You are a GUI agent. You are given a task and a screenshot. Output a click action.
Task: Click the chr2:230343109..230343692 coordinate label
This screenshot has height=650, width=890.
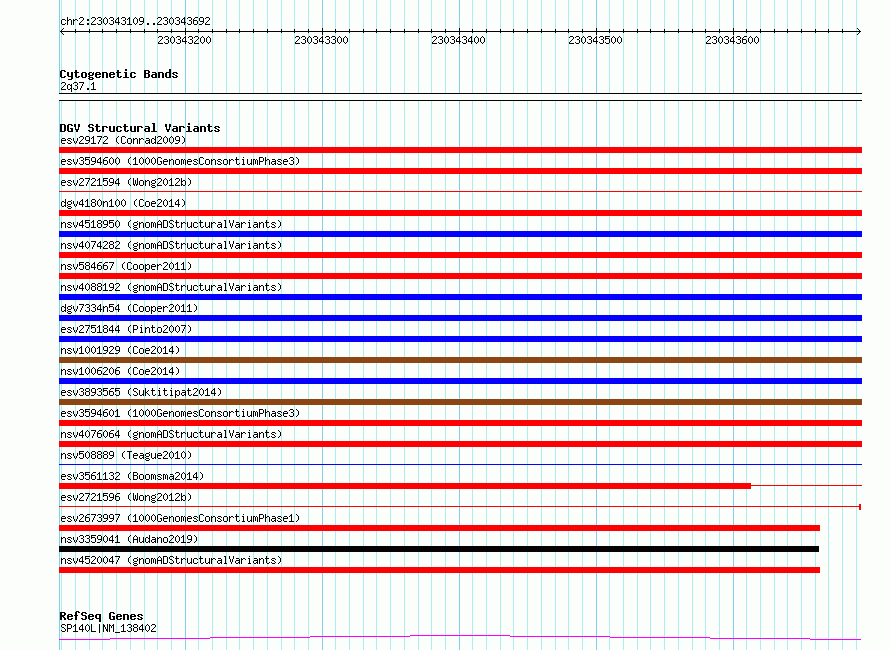pos(135,21)
